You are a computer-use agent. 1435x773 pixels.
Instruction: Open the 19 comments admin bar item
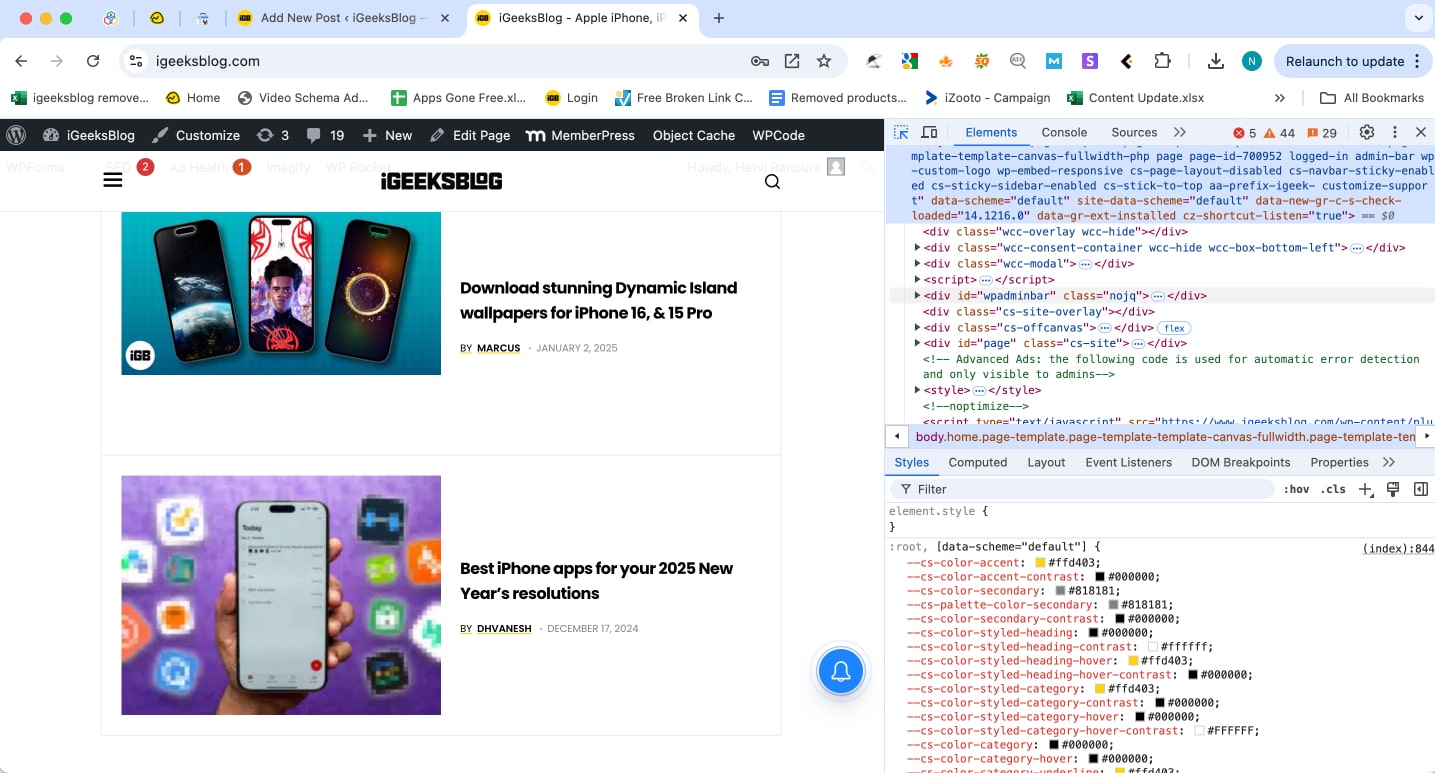click(x=325, y=135)
